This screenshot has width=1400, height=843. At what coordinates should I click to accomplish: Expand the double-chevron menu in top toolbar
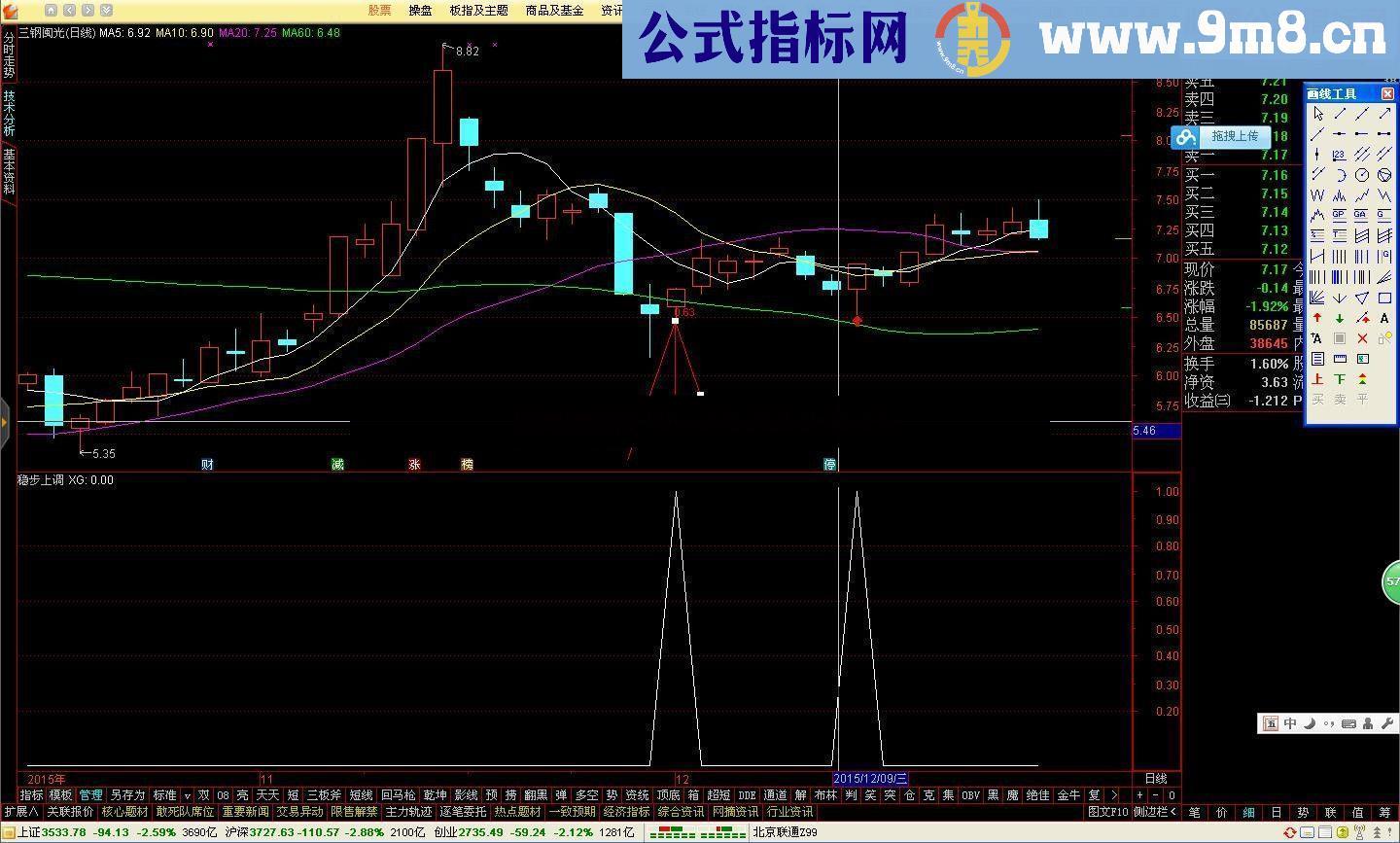(x=105, y=10)
